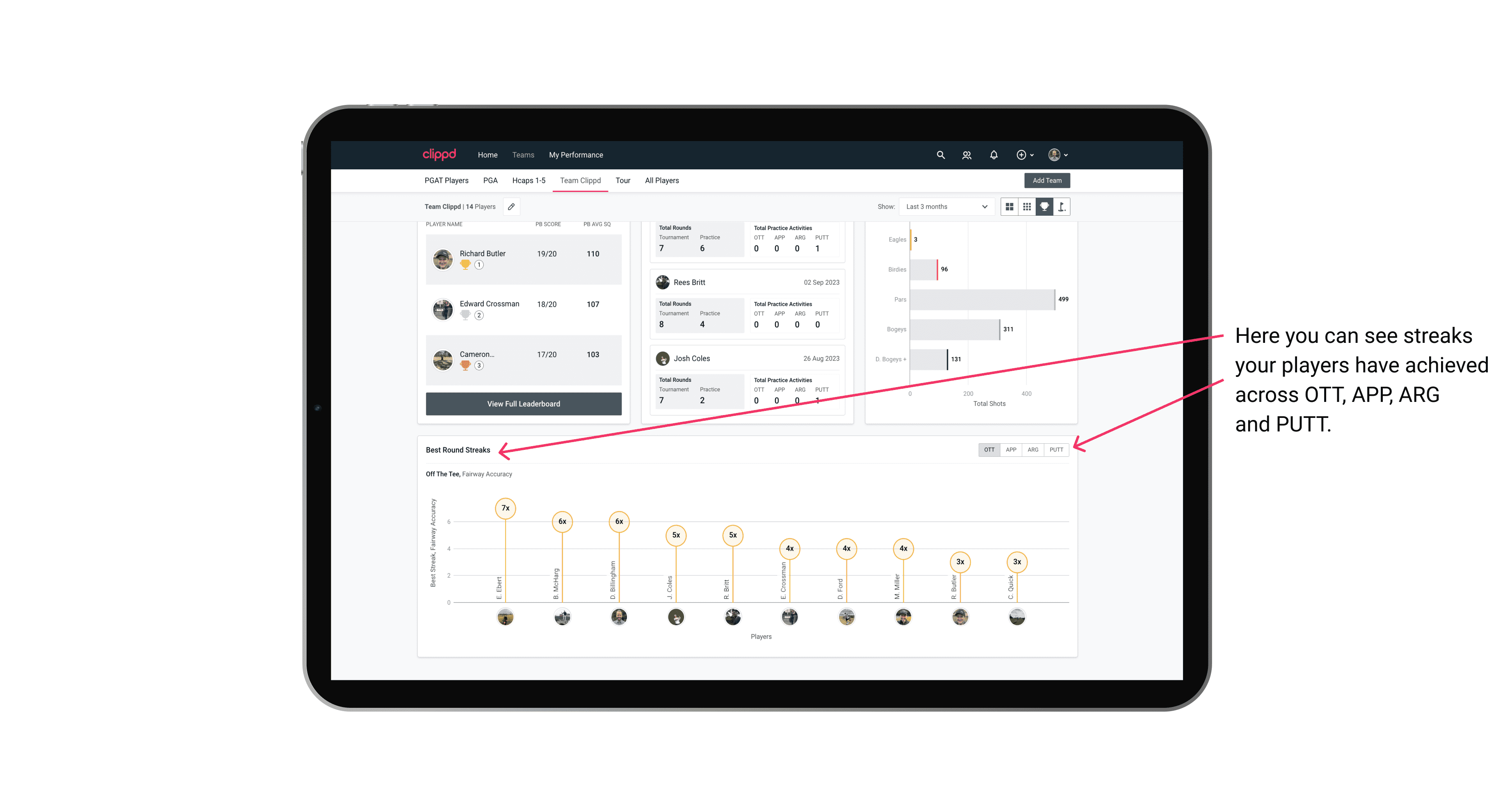Expand the My Performance menu item
The width and height of the screenshot is (1510, 812).
[577, 155]
